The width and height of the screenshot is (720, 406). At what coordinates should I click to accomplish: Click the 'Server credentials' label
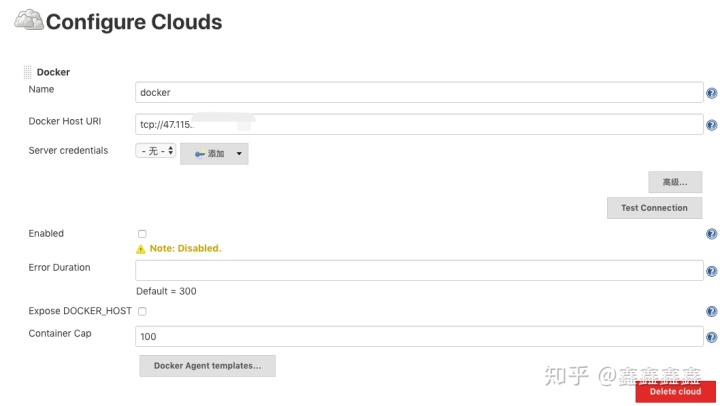(x=68, y=151)
